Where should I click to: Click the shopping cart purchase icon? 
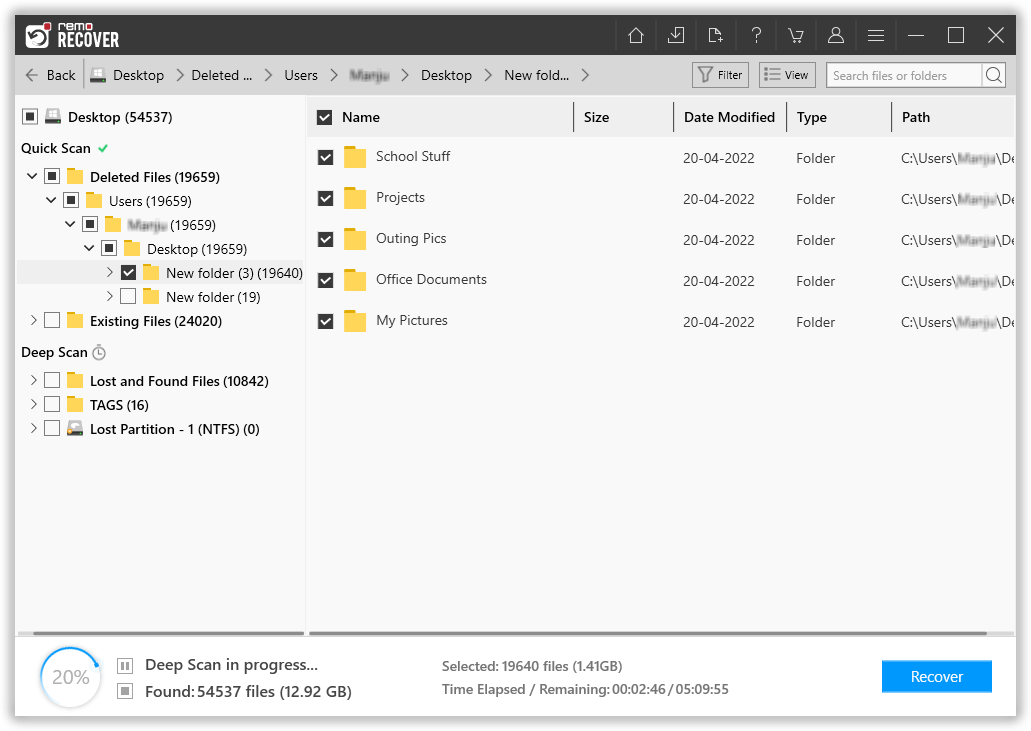click(x=796, y=34)
